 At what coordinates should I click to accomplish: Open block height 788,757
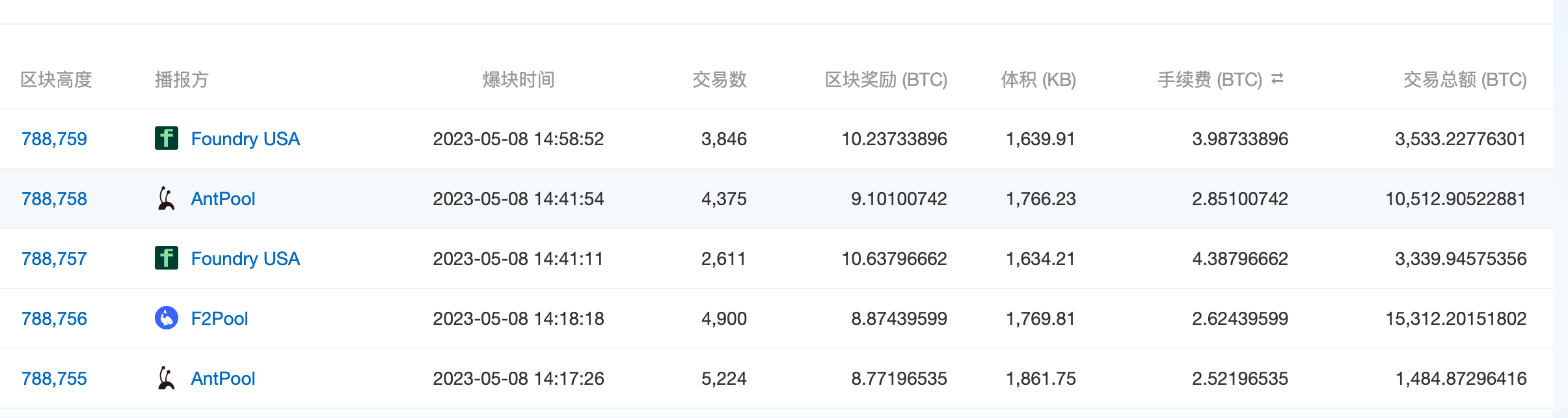[x=54, y=258]
